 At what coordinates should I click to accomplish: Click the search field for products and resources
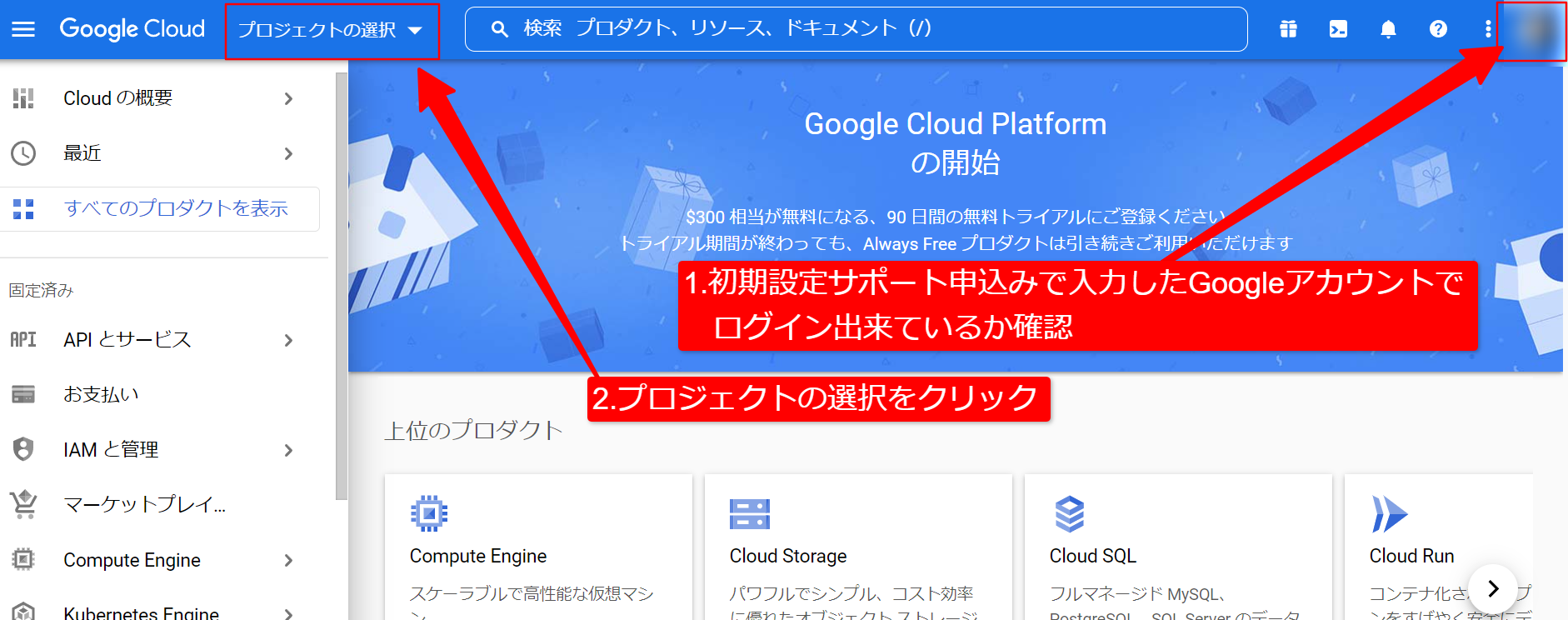856,29
